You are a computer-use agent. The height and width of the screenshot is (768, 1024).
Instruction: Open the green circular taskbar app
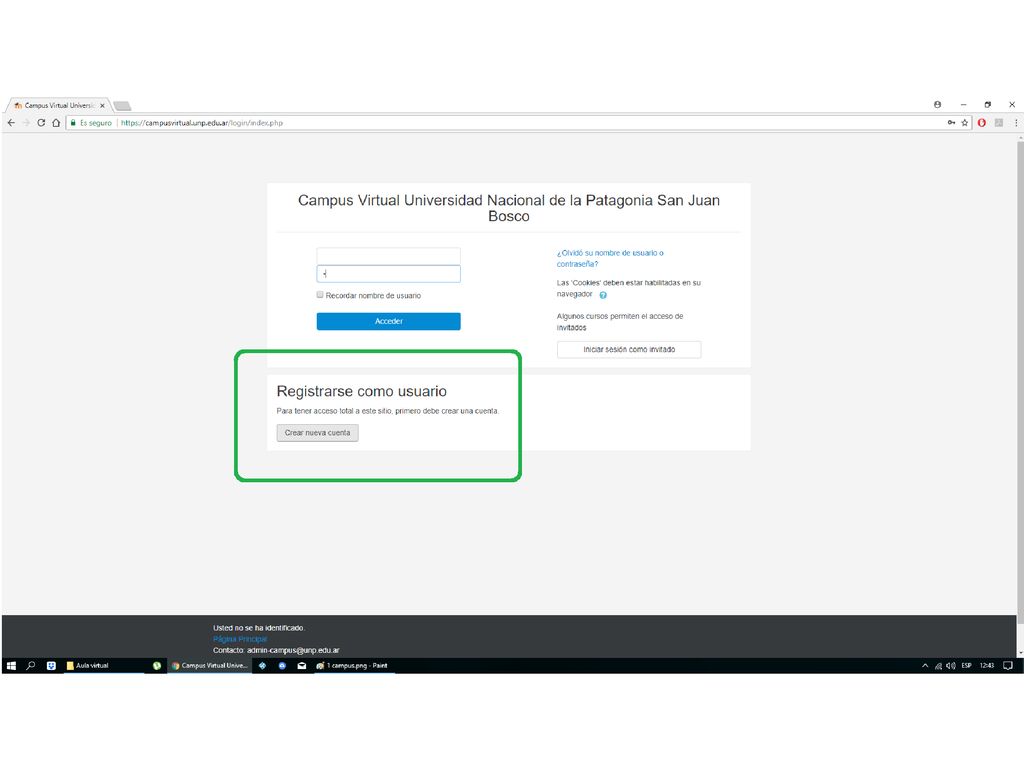pyautogui.click(x=157, y=665)
